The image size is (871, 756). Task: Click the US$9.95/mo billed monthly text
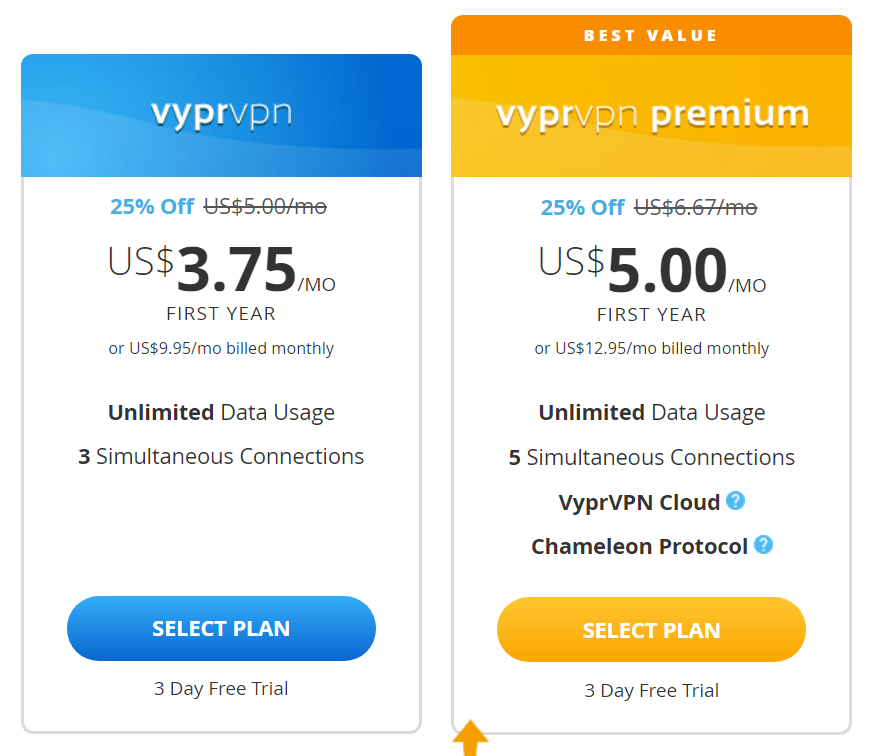coord(221,348)
